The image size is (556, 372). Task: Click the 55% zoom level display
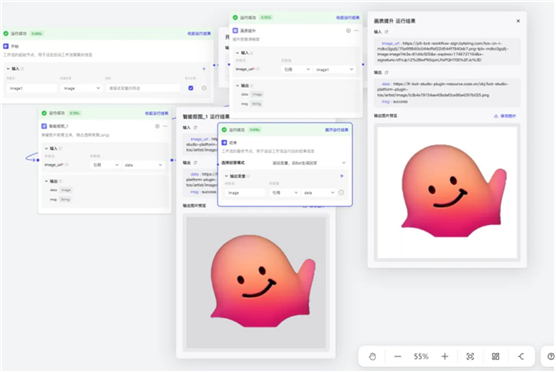click(x=421, y=356)
